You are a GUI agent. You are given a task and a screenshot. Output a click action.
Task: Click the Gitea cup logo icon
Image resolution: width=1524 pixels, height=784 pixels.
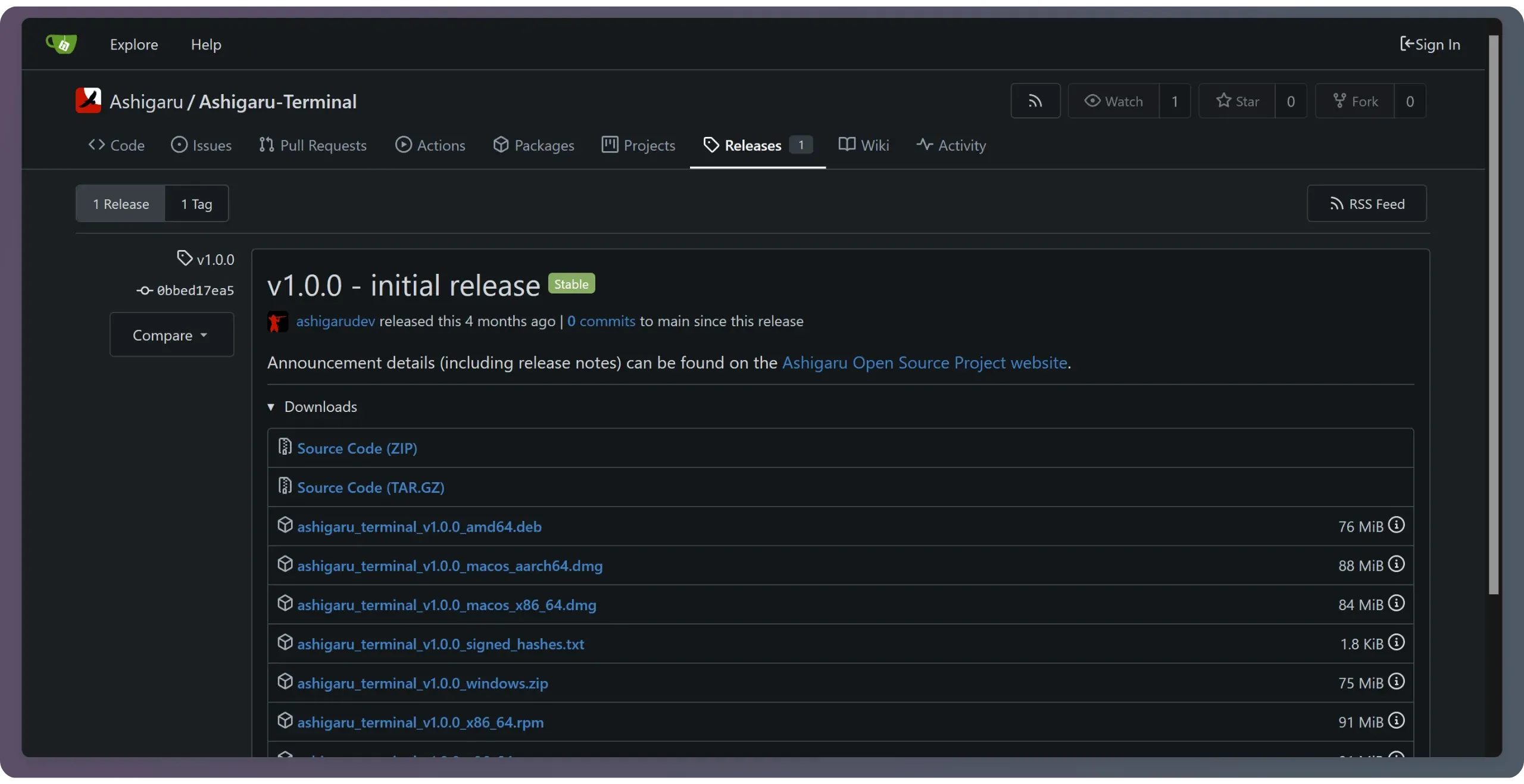click(61, 44)
